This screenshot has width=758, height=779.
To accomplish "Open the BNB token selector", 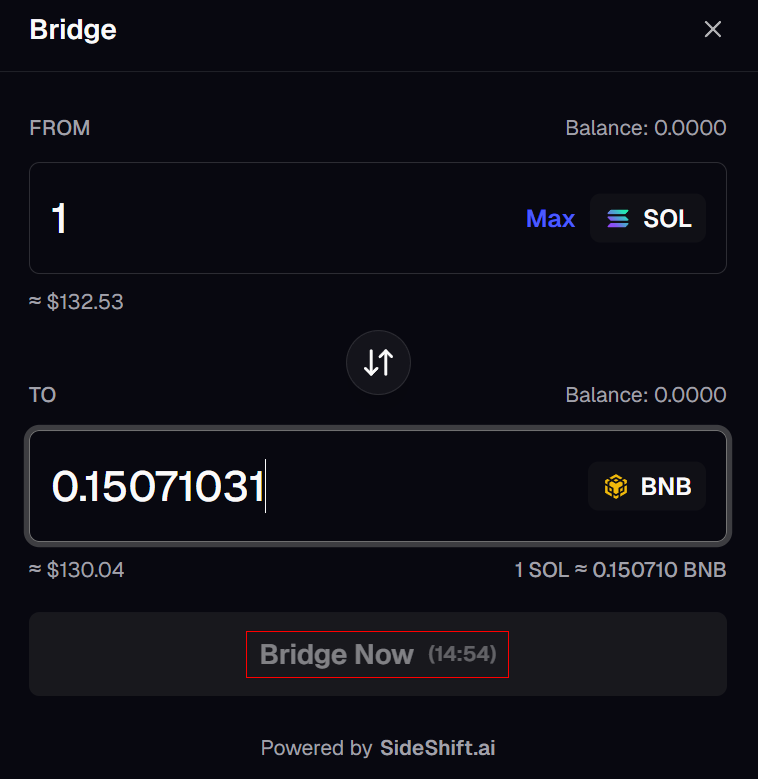I will (x=647, y=487).
